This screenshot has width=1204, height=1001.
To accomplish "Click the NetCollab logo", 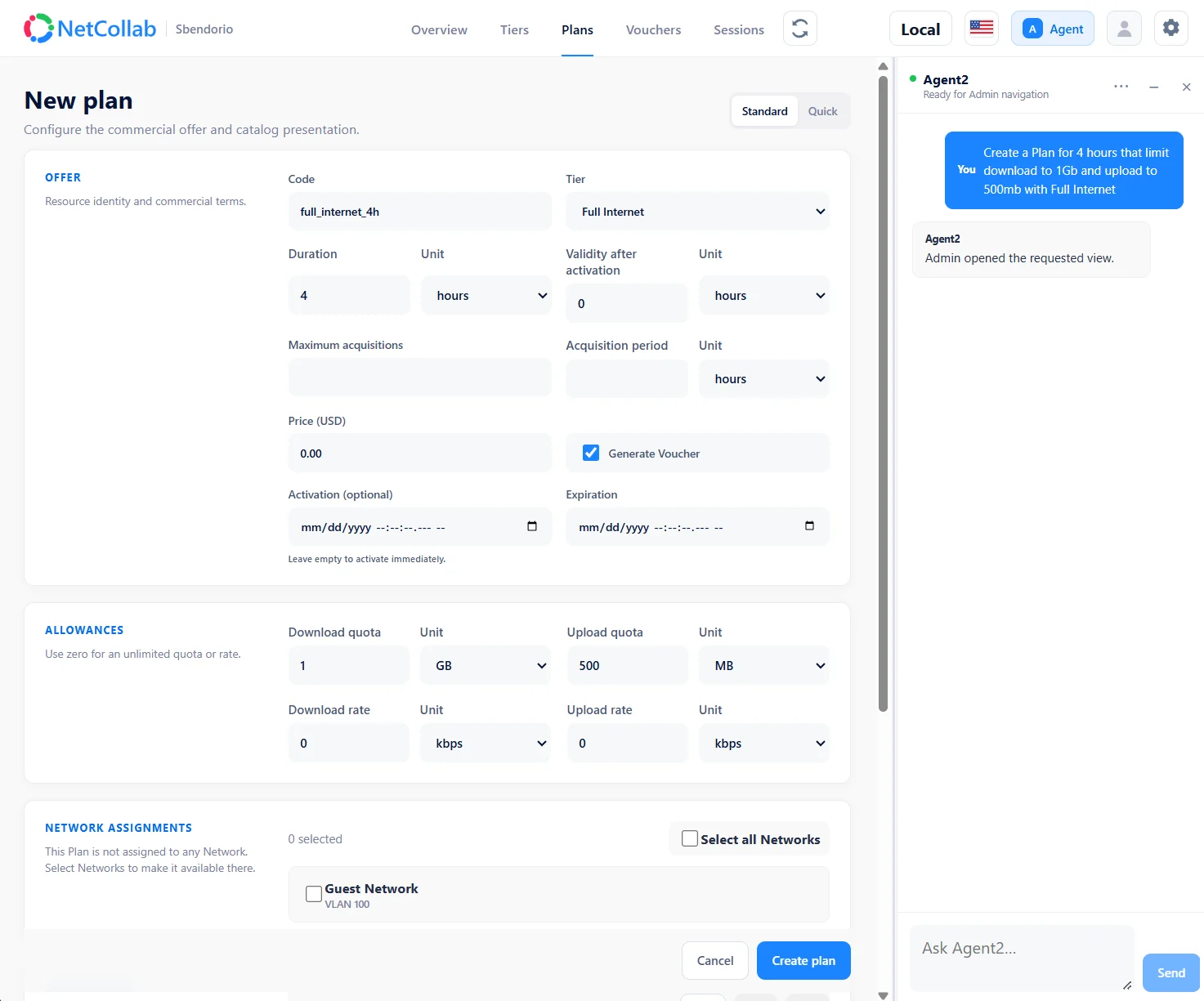I will point(90,29).
